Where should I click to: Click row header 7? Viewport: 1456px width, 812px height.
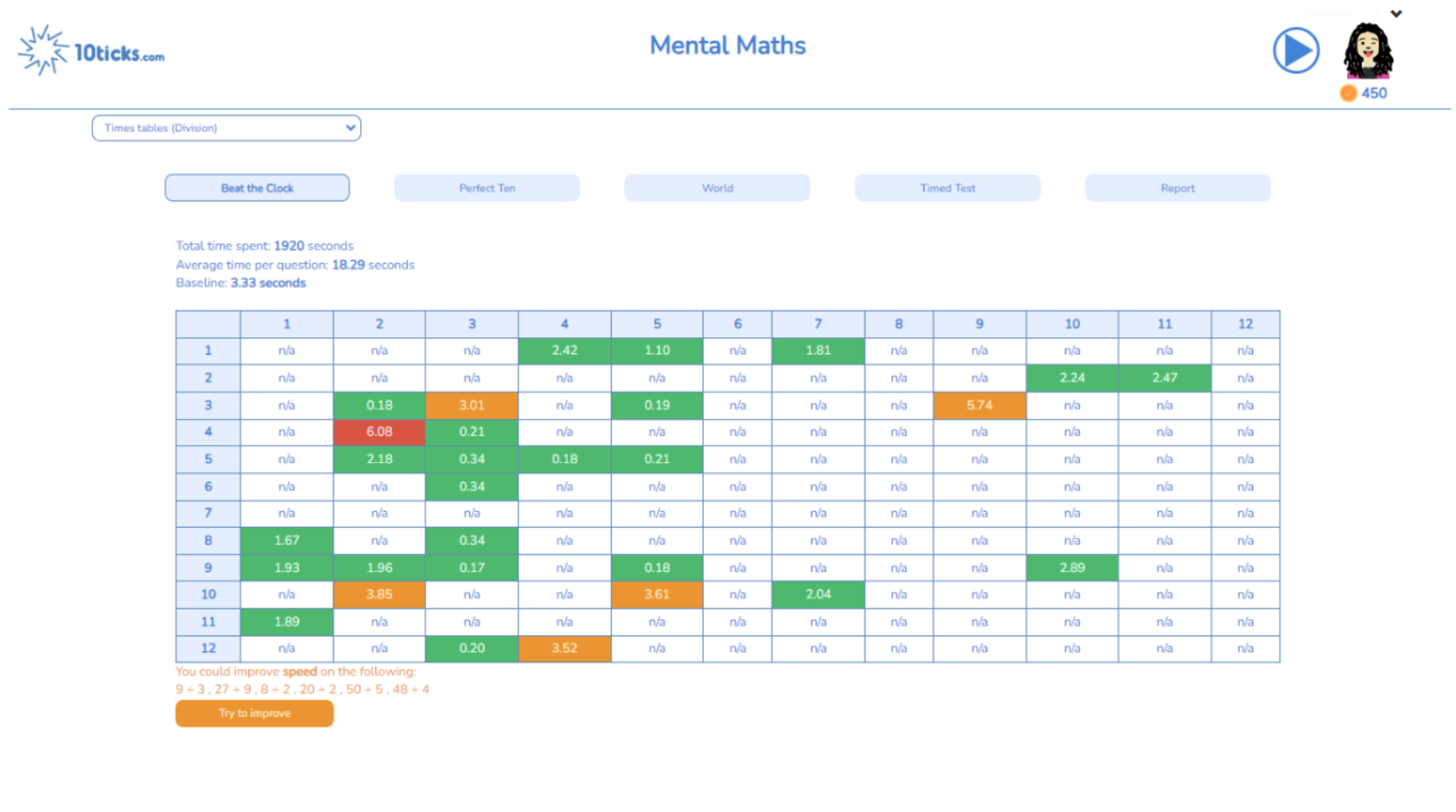pos(208,514)
